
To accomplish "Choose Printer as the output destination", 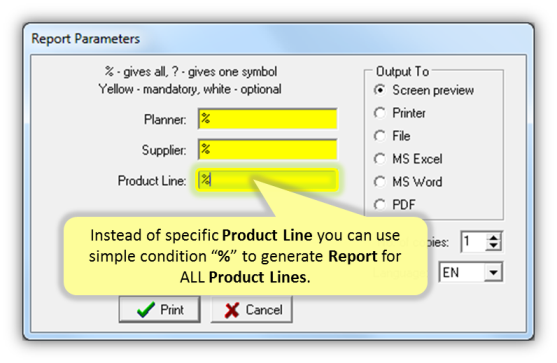I will click(380, 113).
